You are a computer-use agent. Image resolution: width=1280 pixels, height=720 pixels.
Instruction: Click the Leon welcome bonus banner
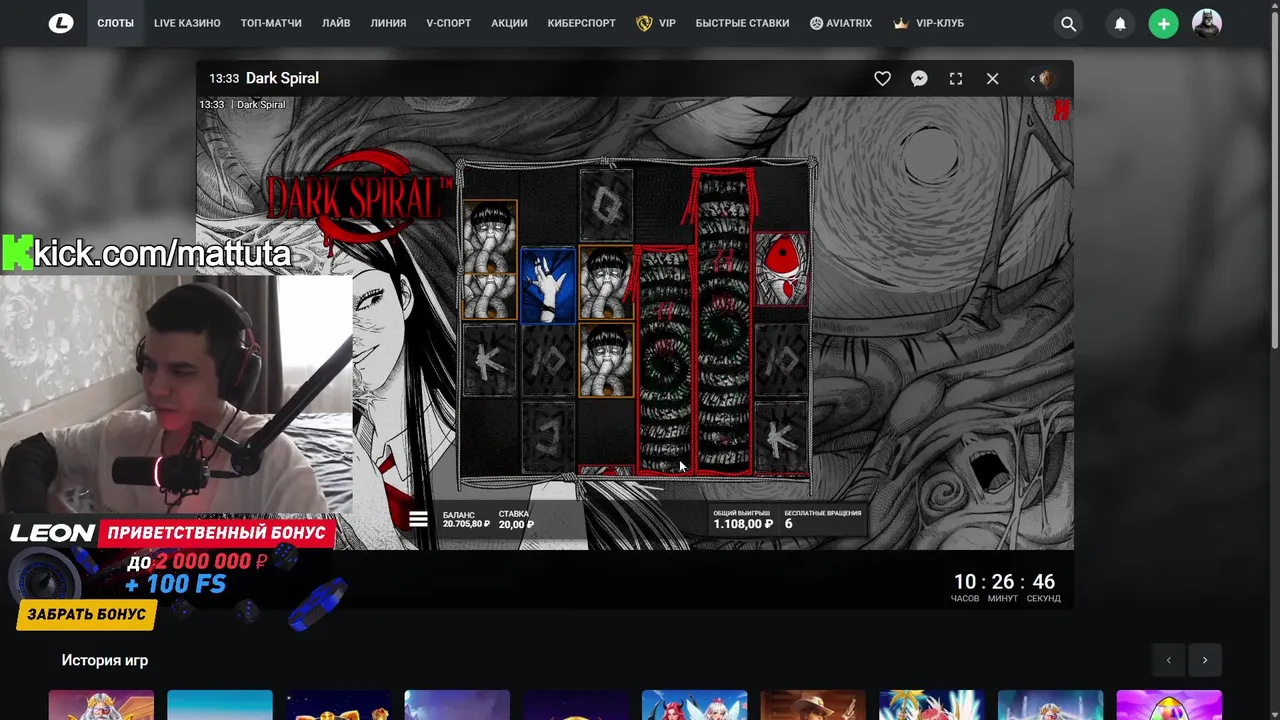point(175,573)
